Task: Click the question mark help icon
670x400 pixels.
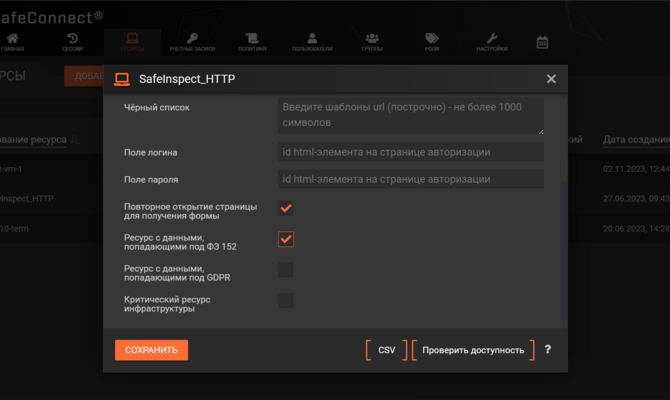Action: (548, 350)
